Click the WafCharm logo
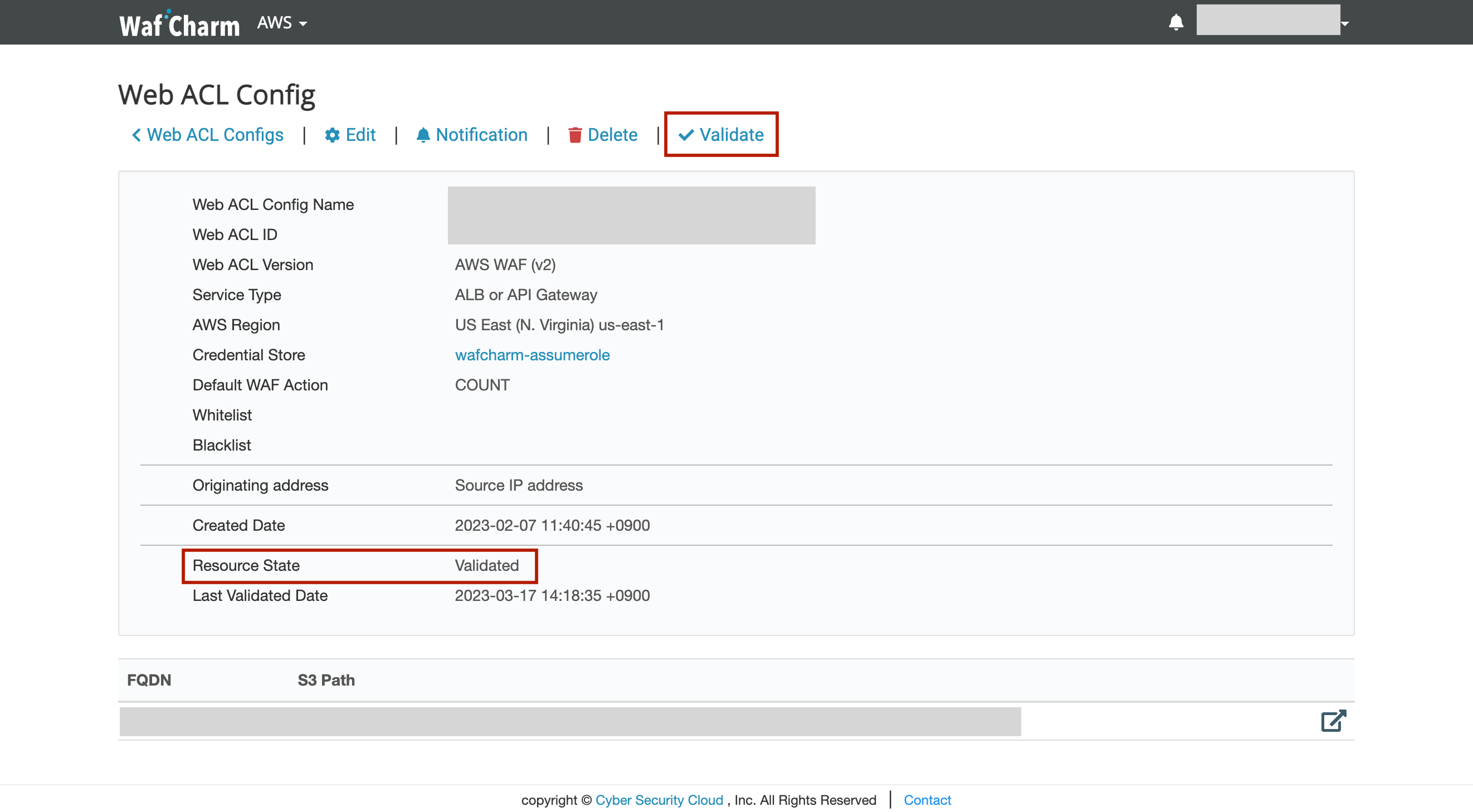 [179, 24]
